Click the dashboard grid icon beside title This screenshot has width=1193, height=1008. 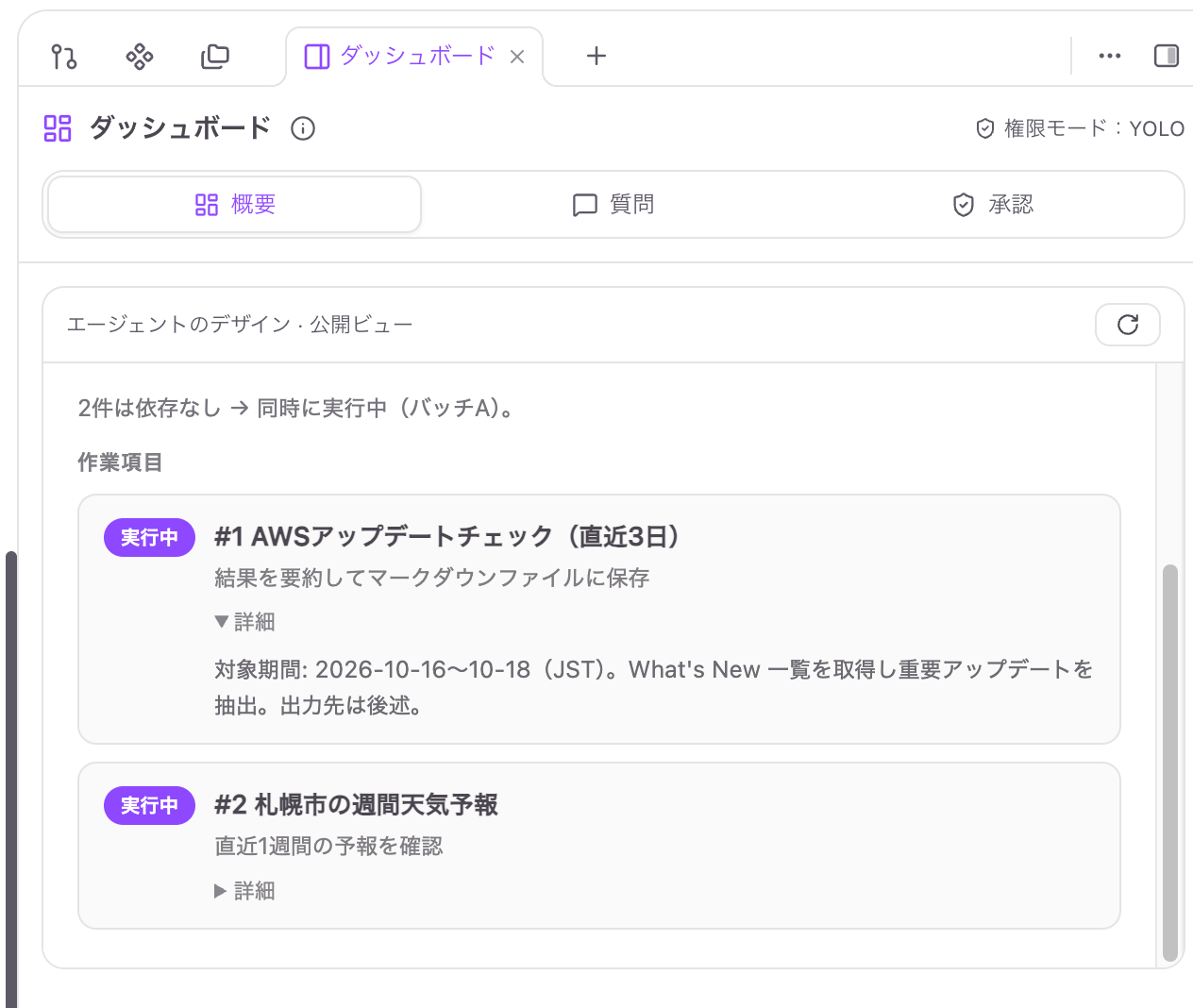(x=58, y=128)
